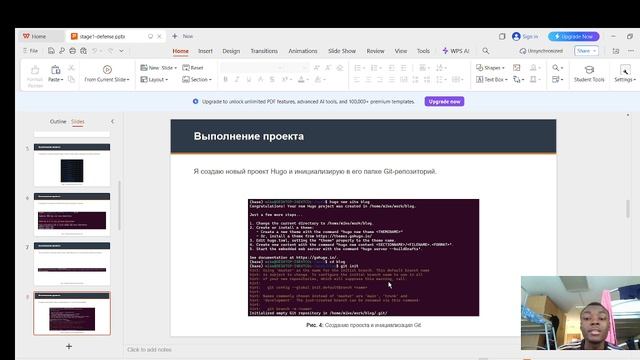This screenshot has width=640, height=360.
Task: Open the File menu
Action: click(31, 51)
